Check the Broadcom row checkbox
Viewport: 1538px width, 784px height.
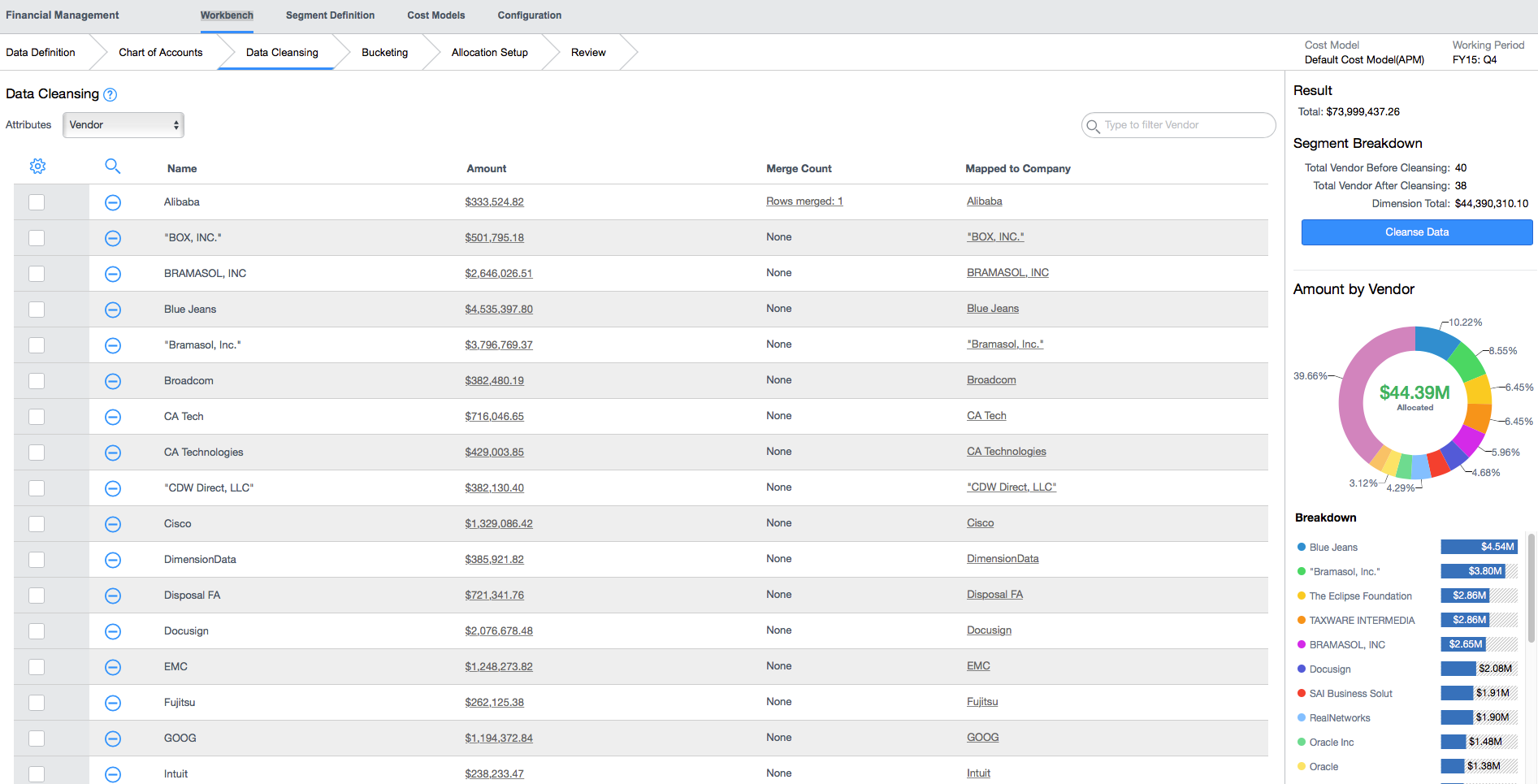click(37, 381)
